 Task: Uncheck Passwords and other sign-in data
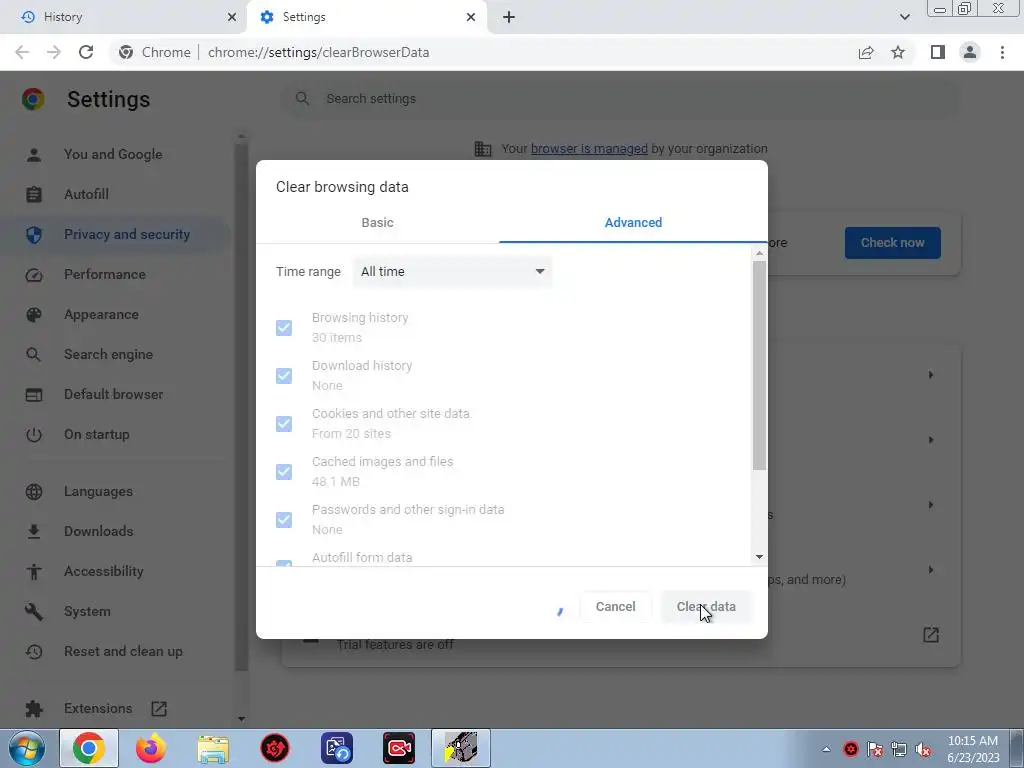click(x=283, y=520)
